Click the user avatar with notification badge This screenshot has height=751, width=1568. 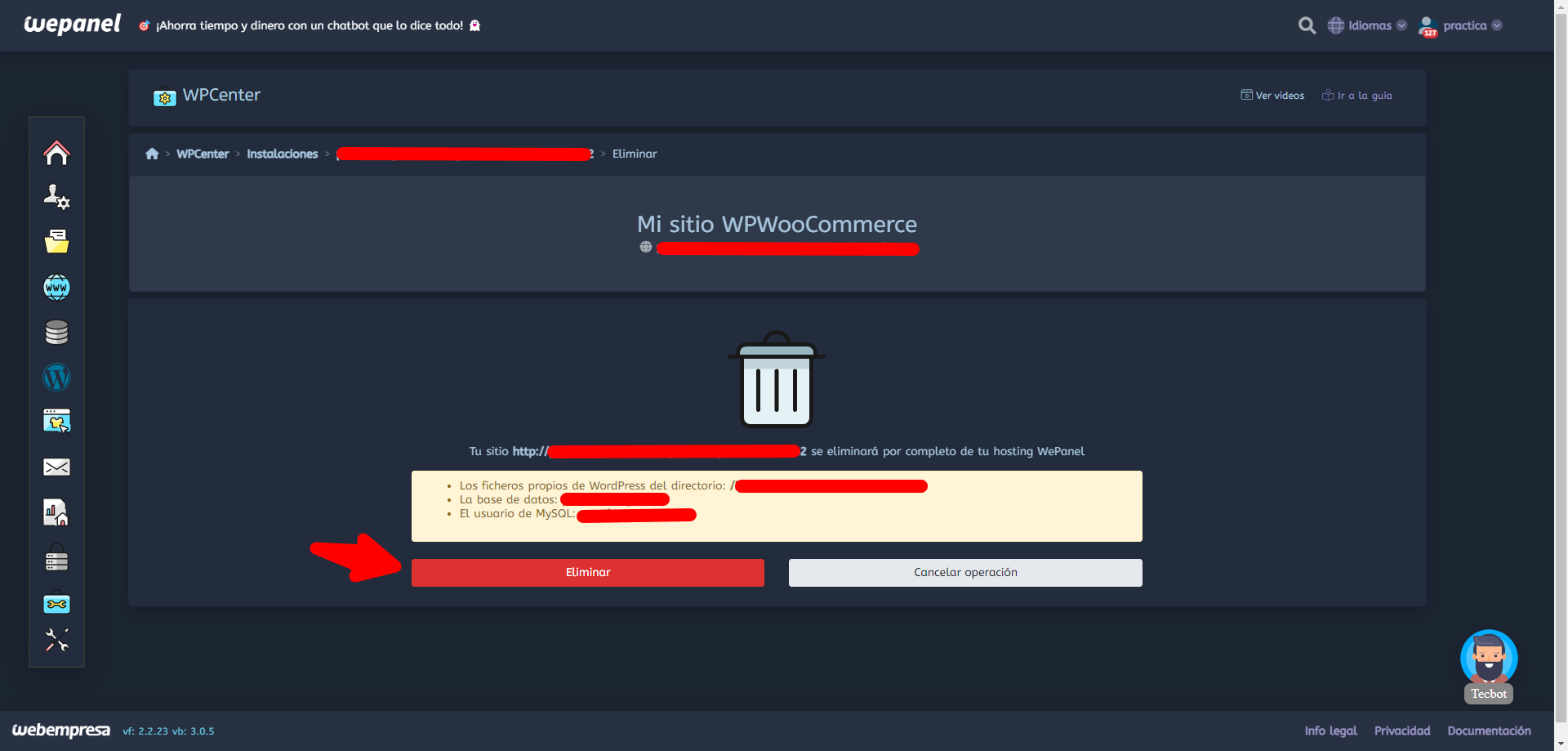click(x=1428, y=27)
